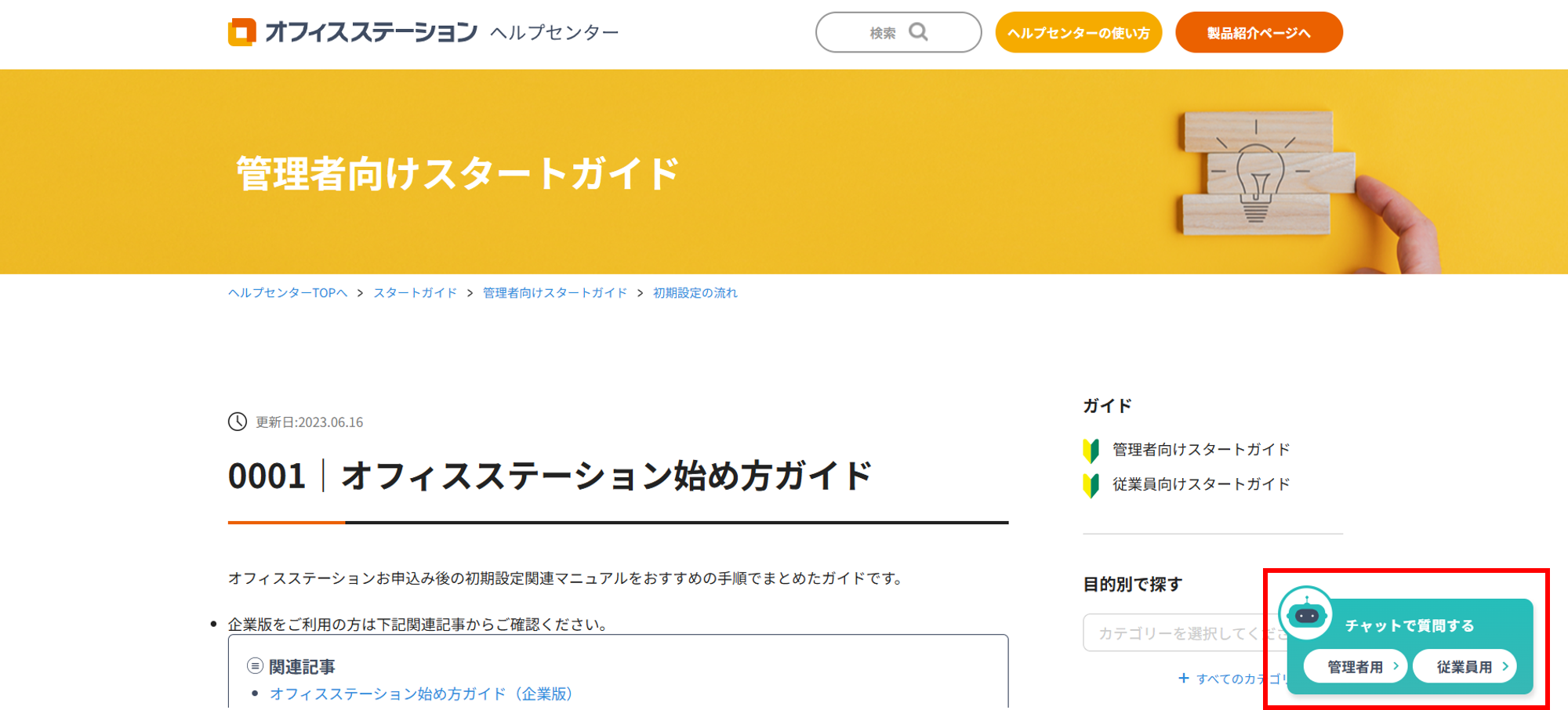
Task: Open the ヘルプセンターの使い方 page
Action: pos(1079,32)
